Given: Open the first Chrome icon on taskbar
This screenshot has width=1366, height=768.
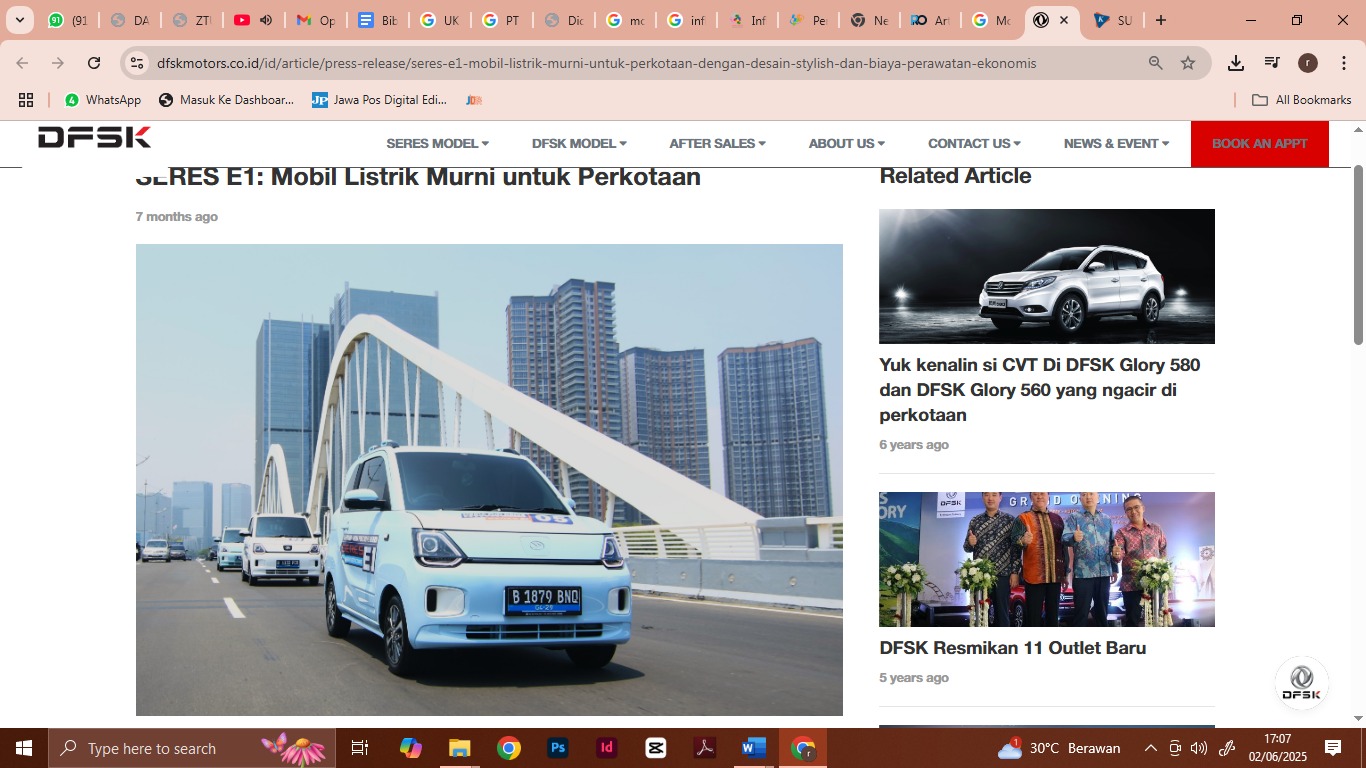Looking at the screenshot, I should point(509,748).
